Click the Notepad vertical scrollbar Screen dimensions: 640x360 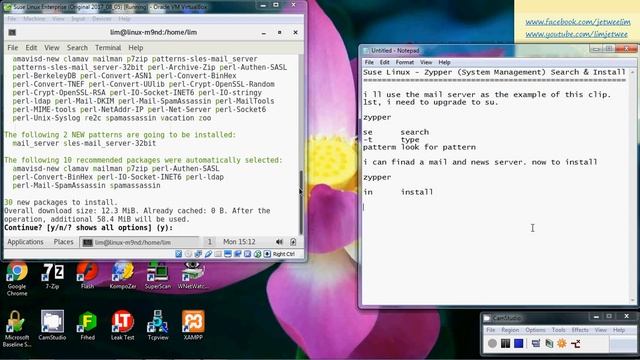633,186
